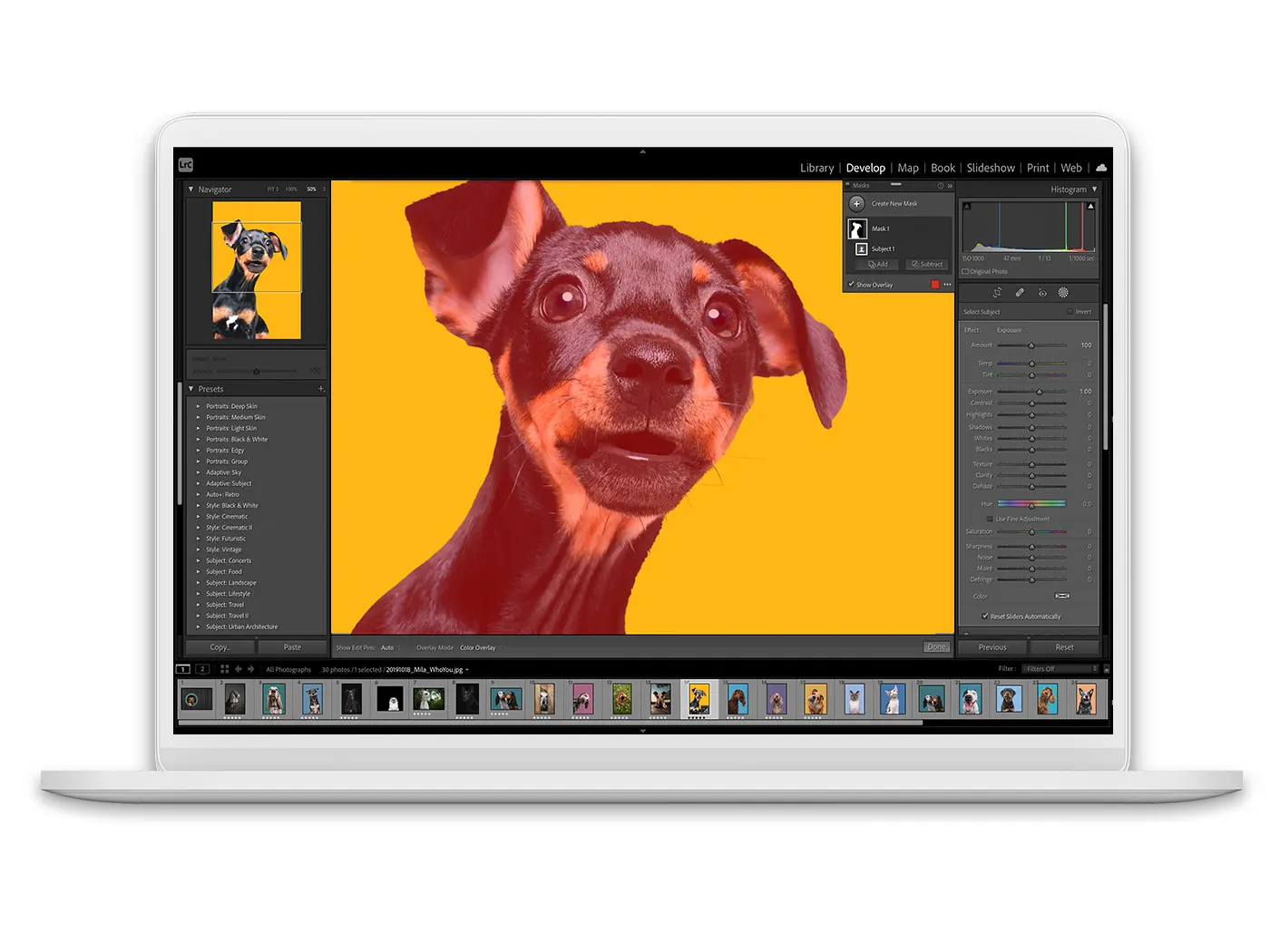The width and height of the screenshot is (1270, 952).
Task: Collapse the Presets panel
Action: coord(190,388)
